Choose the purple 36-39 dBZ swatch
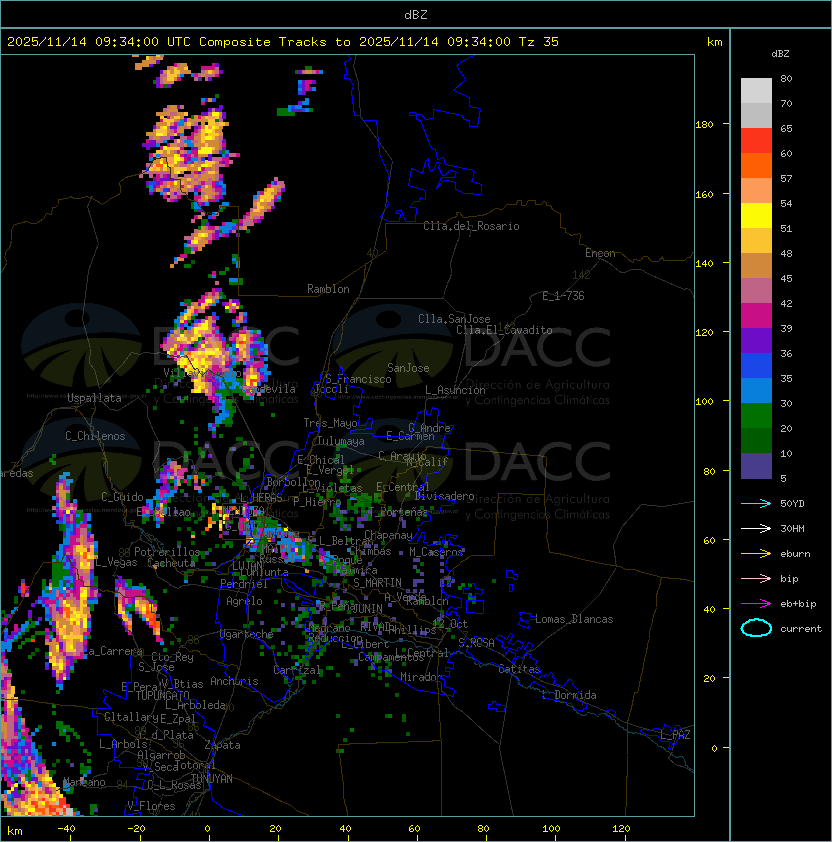Image resolution: width=832 pixels, height=842 pixels. point(756,340)
